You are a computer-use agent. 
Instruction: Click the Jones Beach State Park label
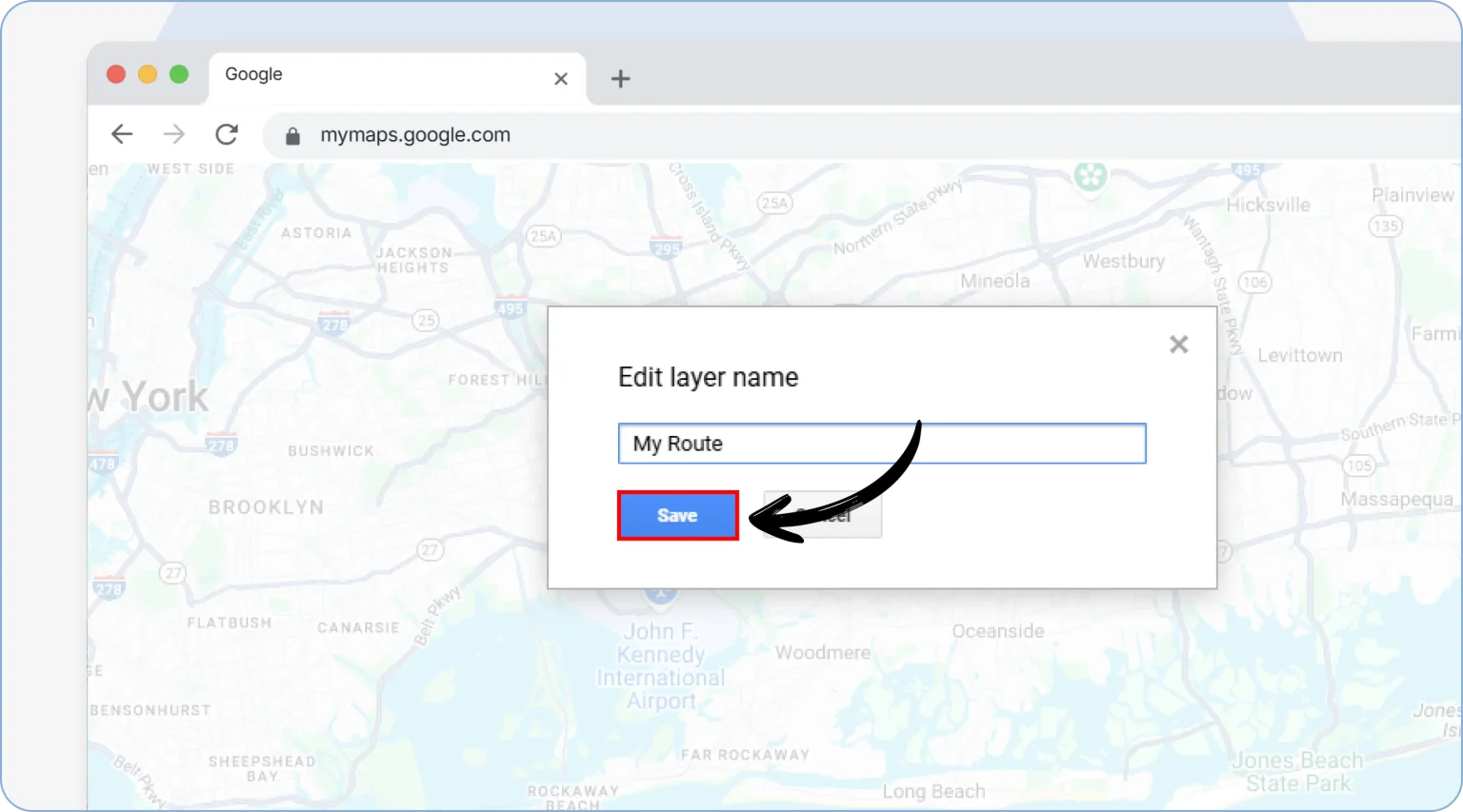pos(1297,772)
